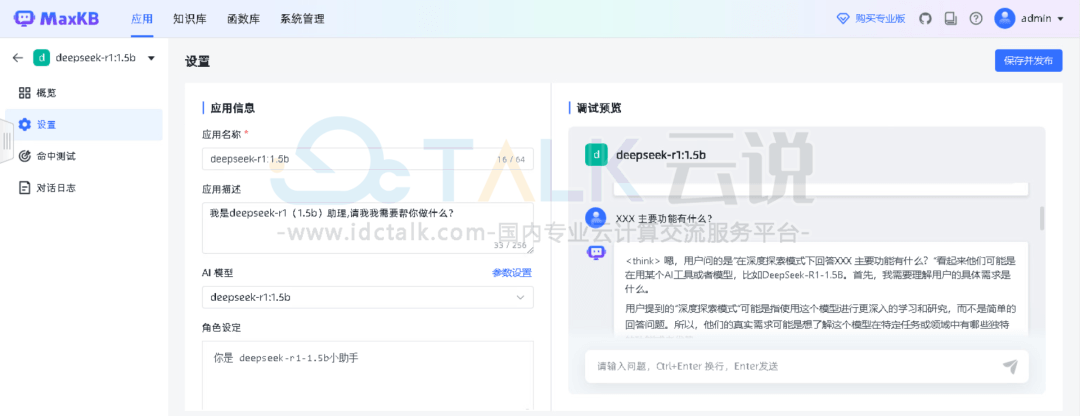1080x416 pixels.
Task: Open 概览 in the sidebar
Action: click(x=84, y=93)
